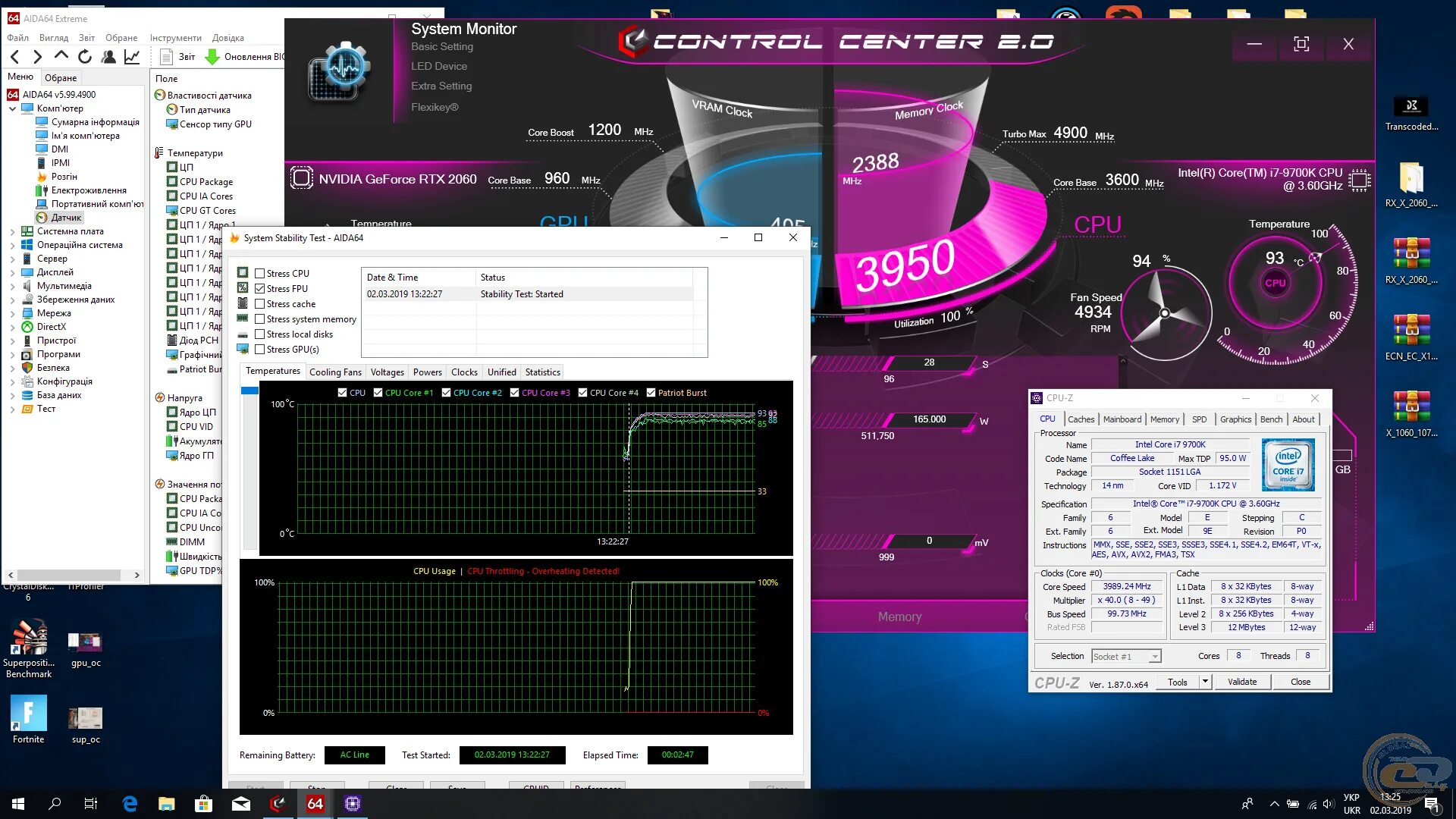Switch to the Cooling Fans tab

click(x=335, y=372)
